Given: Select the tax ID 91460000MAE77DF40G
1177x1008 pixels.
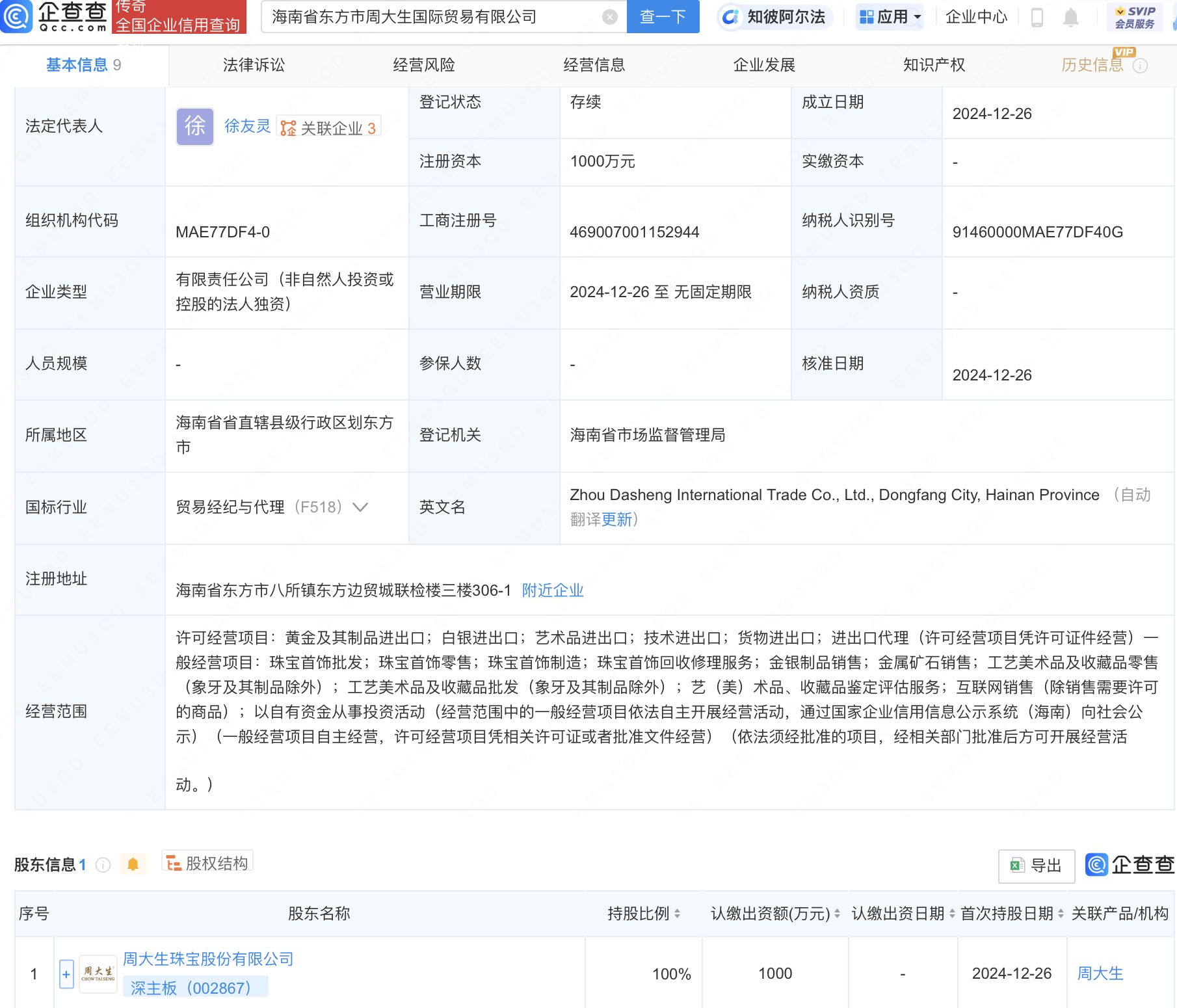Looking at the screenshot, I should coord(1037,232).
